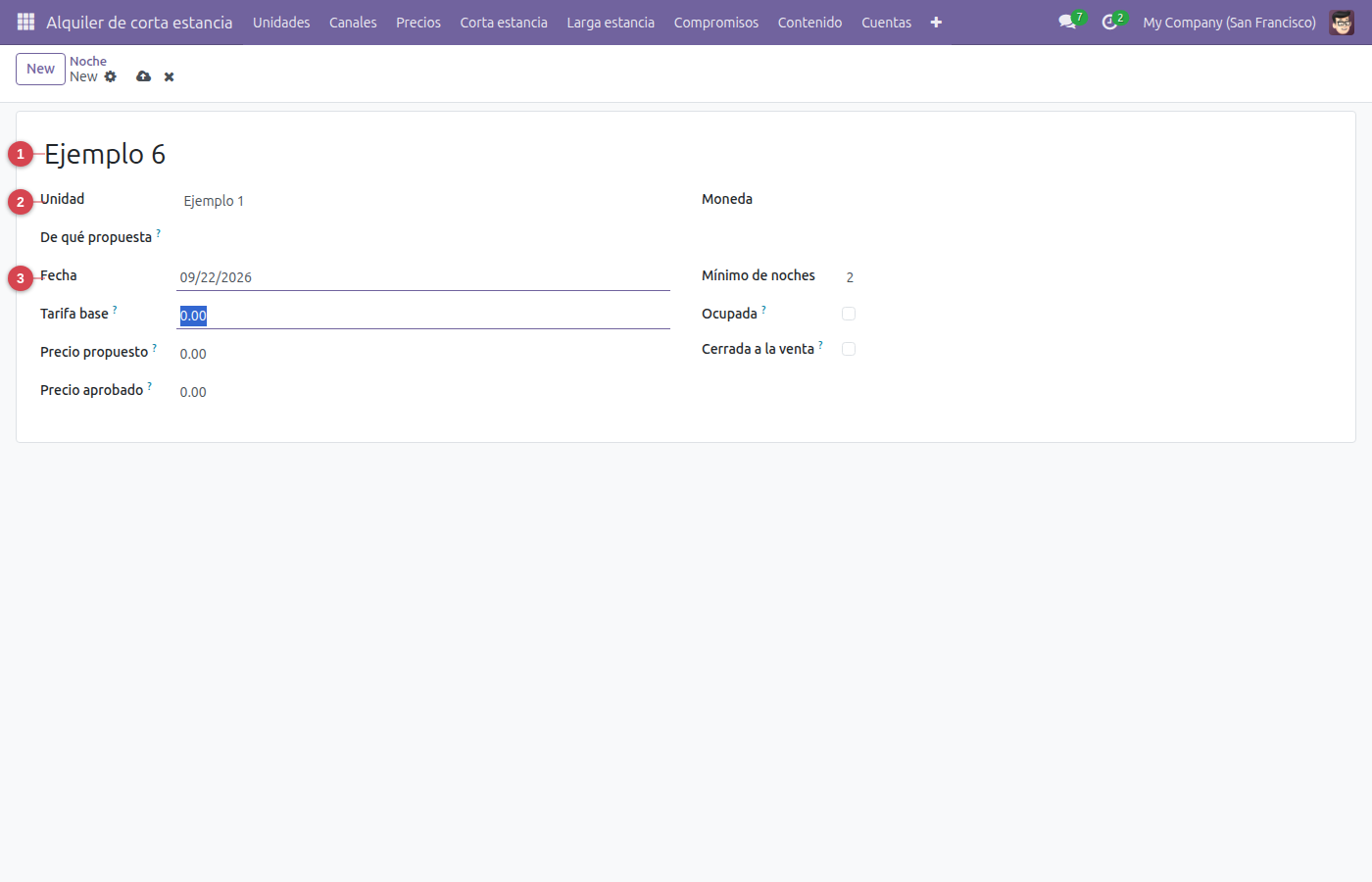Switch company via My Company (San Francisco)

coord(1230,22)
